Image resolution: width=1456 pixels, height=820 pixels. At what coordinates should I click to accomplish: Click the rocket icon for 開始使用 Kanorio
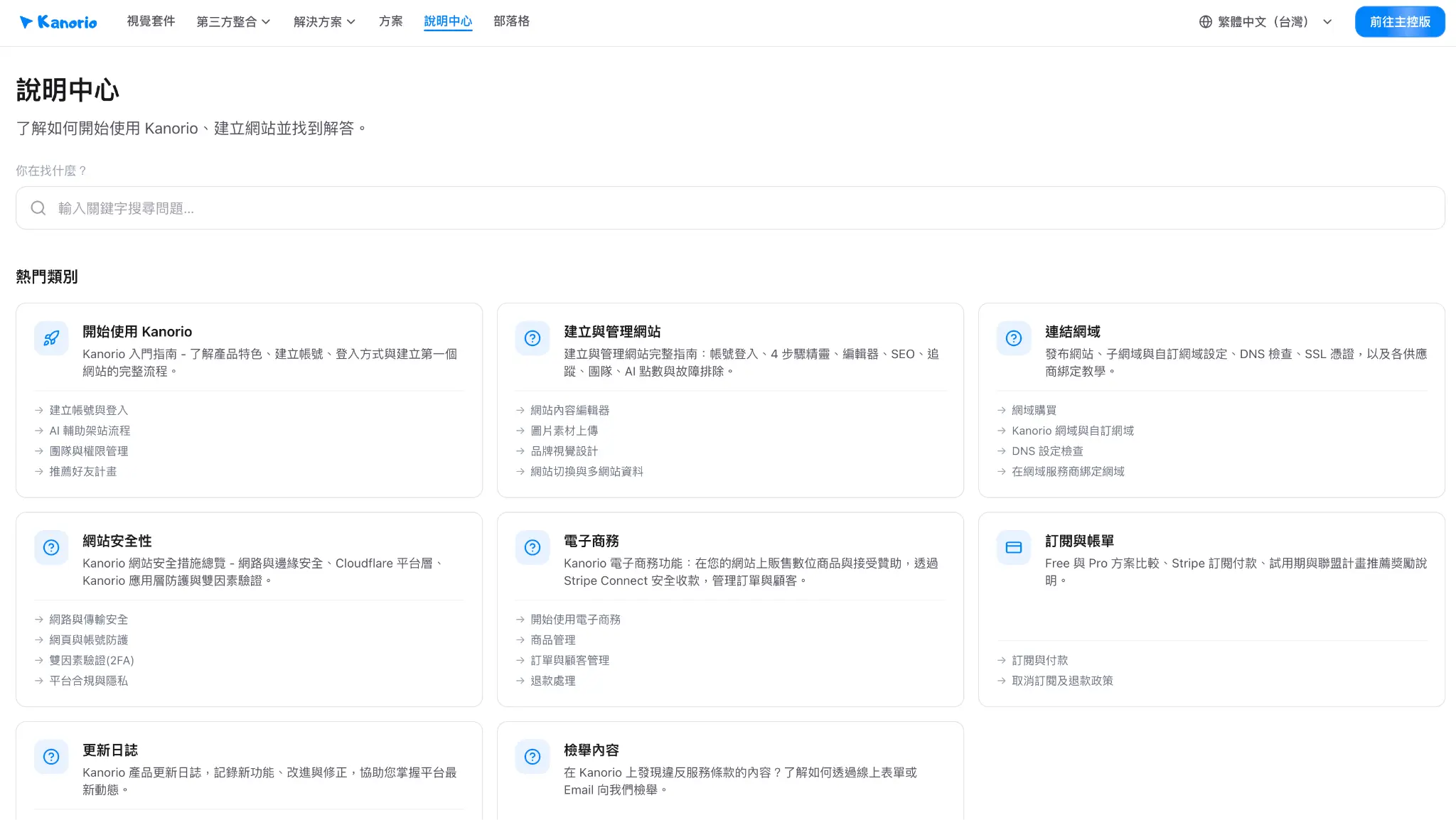pos(51,338)
